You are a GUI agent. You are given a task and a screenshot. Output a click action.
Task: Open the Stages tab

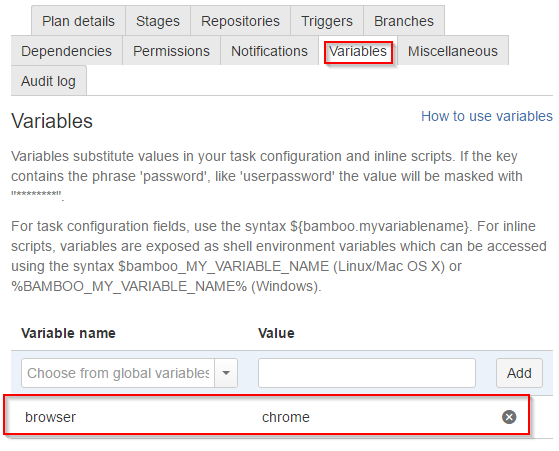(158, 21)
